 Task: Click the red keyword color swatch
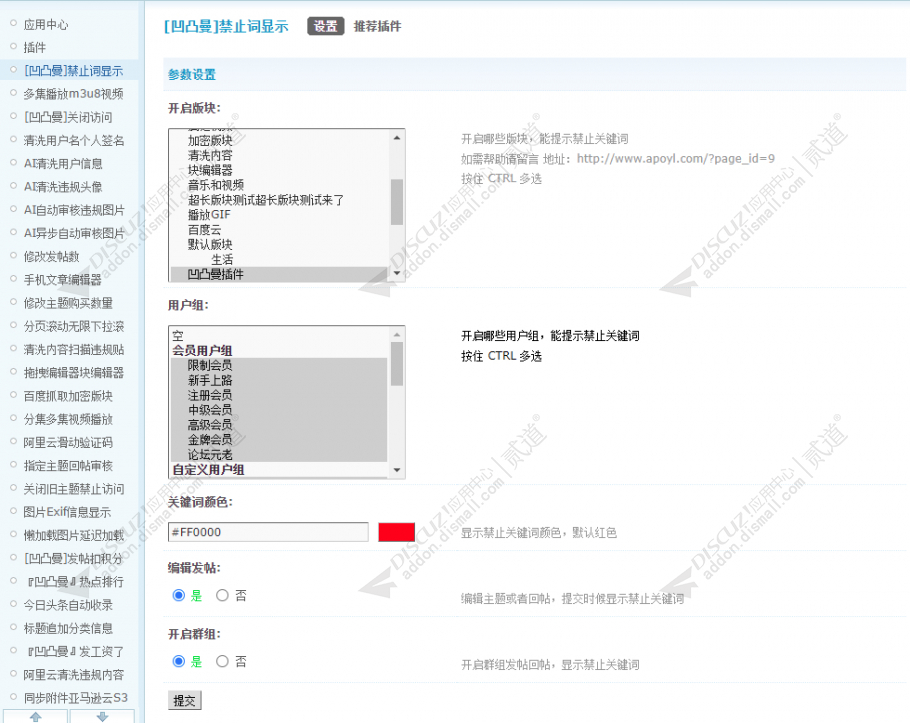[x=396, y=532]
